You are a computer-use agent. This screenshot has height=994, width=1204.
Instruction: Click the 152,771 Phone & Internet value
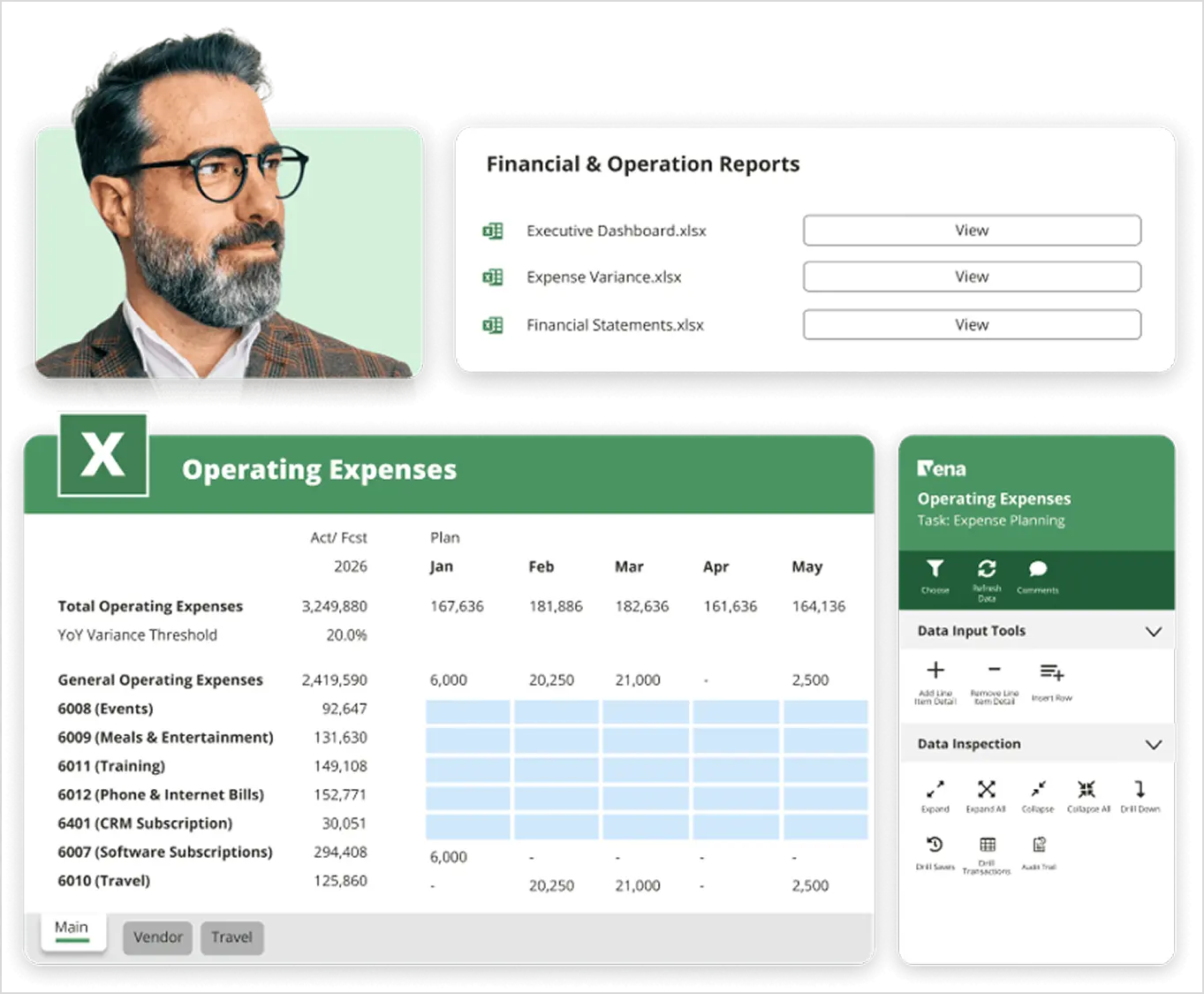pyautogui.click(x=340, y=795)
